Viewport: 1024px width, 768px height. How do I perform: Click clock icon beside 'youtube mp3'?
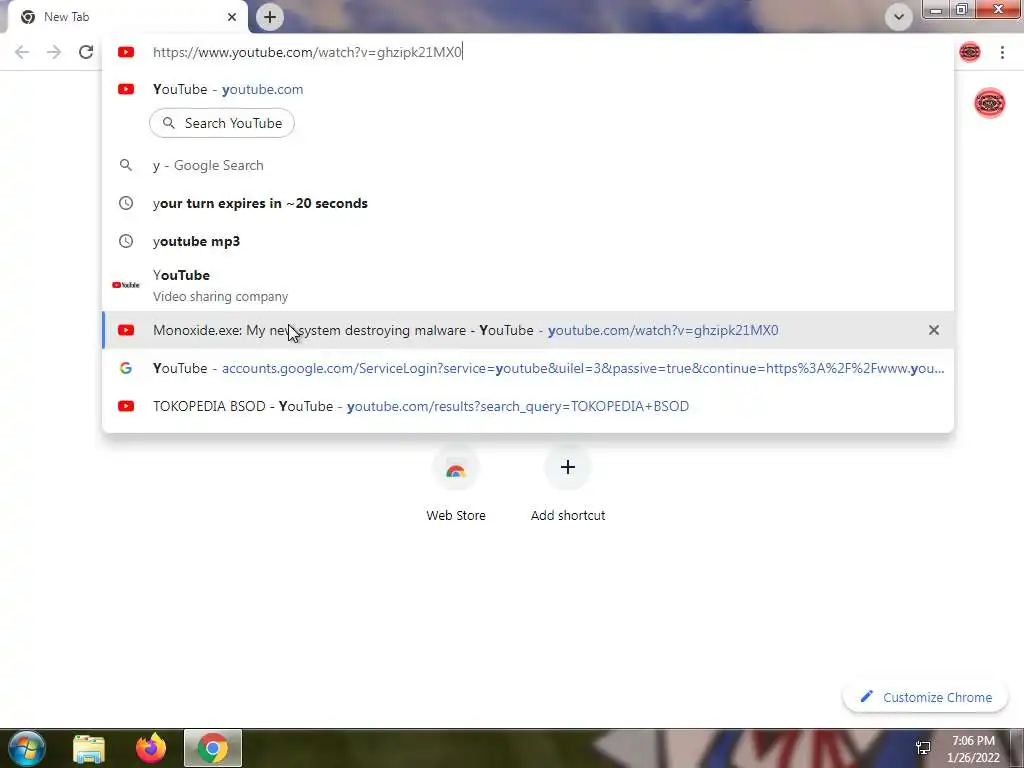tap(126, 241)
